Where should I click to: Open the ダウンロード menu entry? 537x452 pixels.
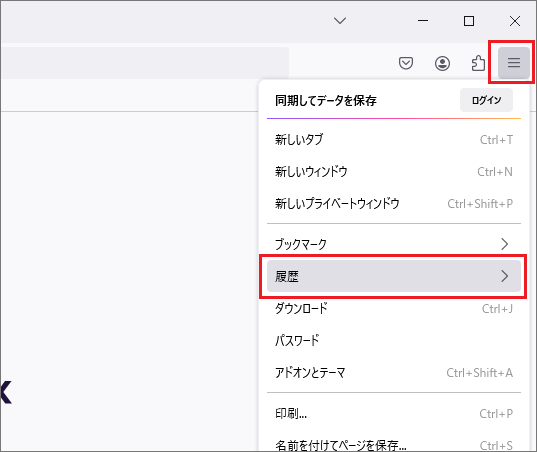pyautogui.click(x=394, y=309)
